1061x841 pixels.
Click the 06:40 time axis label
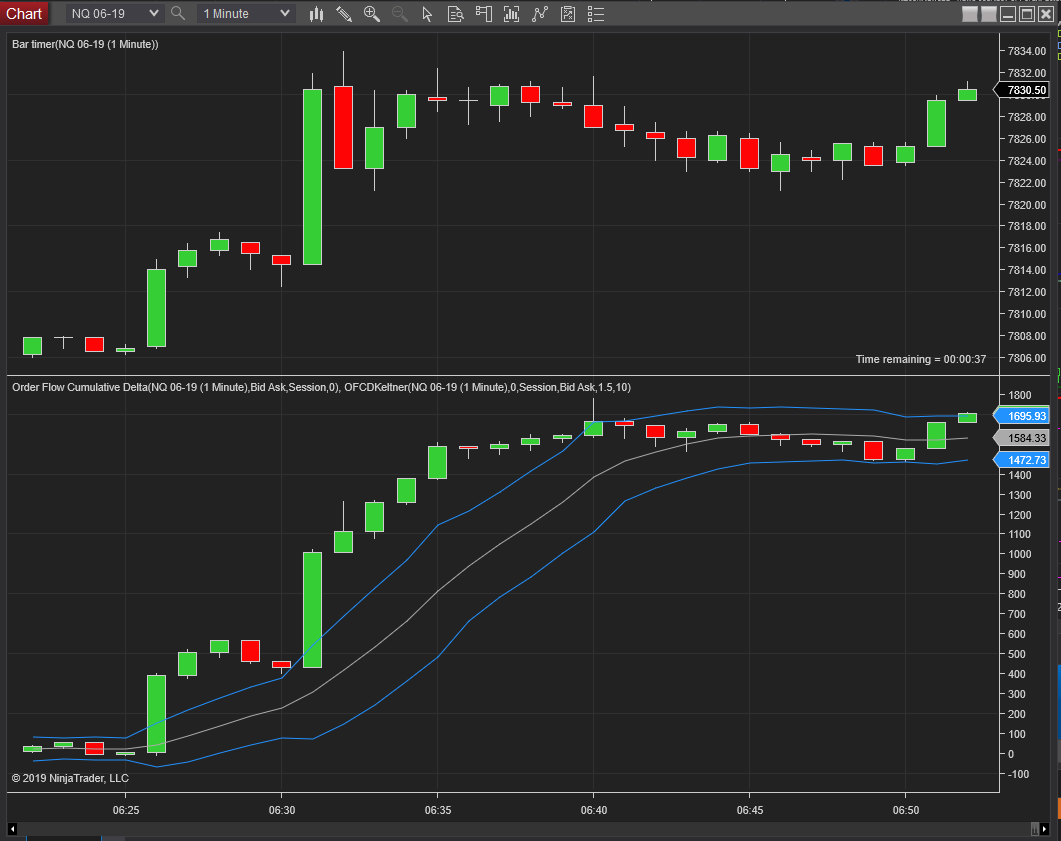pyautogui.click(x=593, y=810)
